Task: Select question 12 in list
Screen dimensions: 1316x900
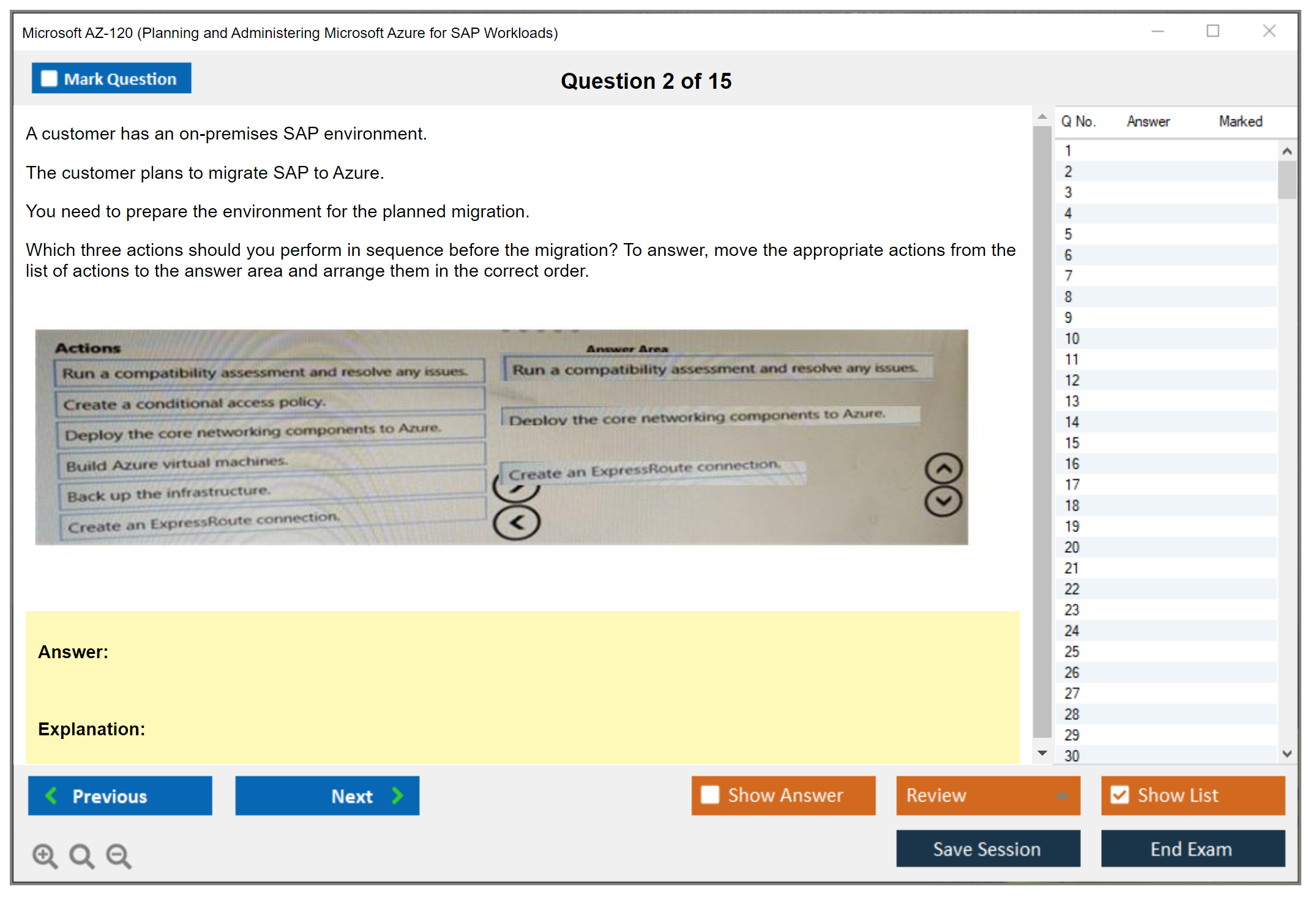Action: (x=1072, y=380)
